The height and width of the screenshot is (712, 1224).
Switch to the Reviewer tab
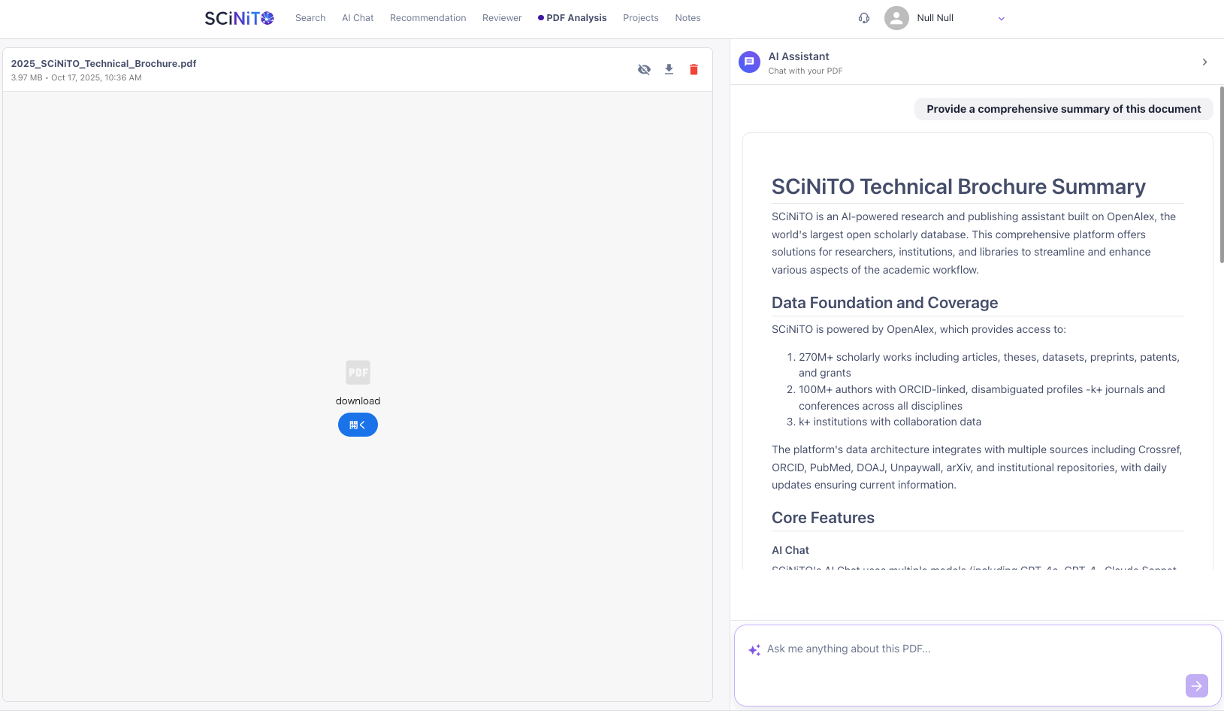[501, 18]
